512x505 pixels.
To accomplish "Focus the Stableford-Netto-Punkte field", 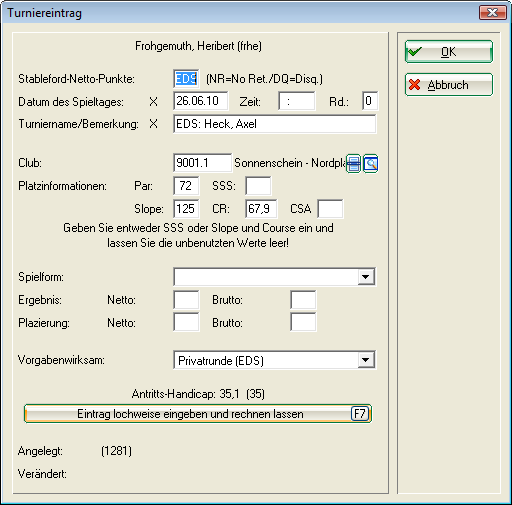I will [x=186, y=79].
